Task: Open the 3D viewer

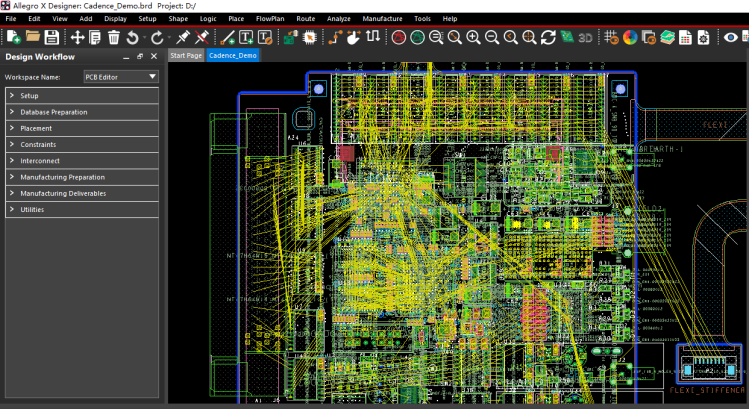Action: point(585,37)
